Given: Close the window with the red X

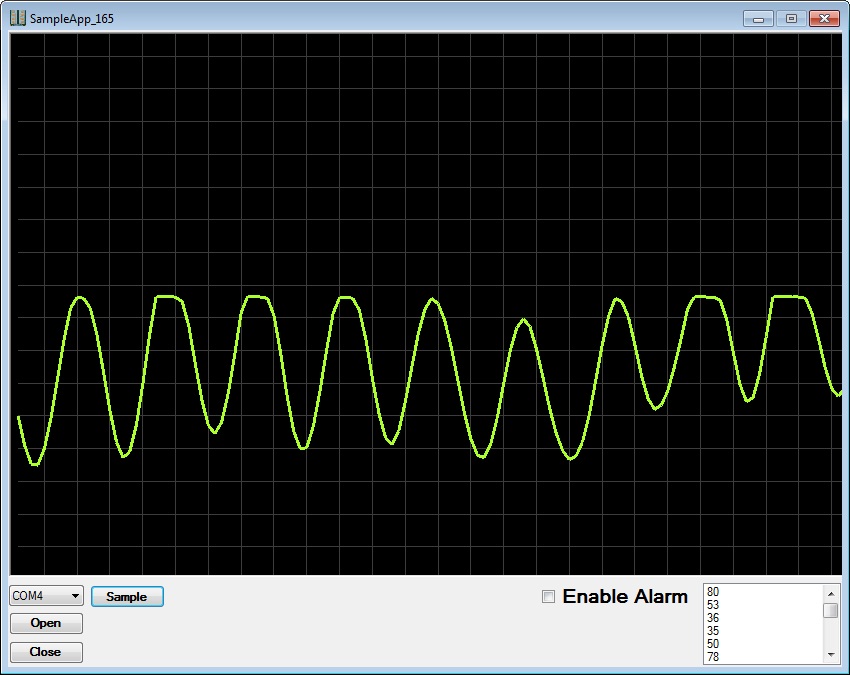Looking at the screenshot, I should (824, 18).
